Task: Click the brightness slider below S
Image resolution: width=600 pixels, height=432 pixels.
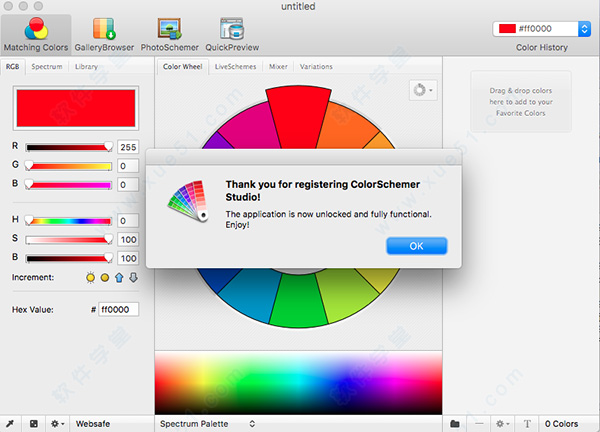Action: pyautogui.click(x=69, y=258)
